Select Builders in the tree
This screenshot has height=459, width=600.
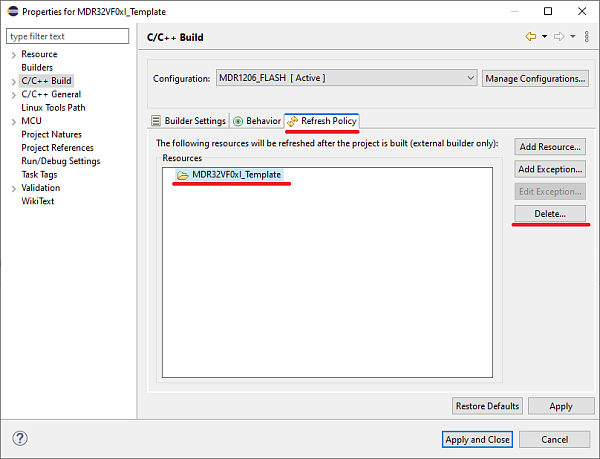(37, 67)
